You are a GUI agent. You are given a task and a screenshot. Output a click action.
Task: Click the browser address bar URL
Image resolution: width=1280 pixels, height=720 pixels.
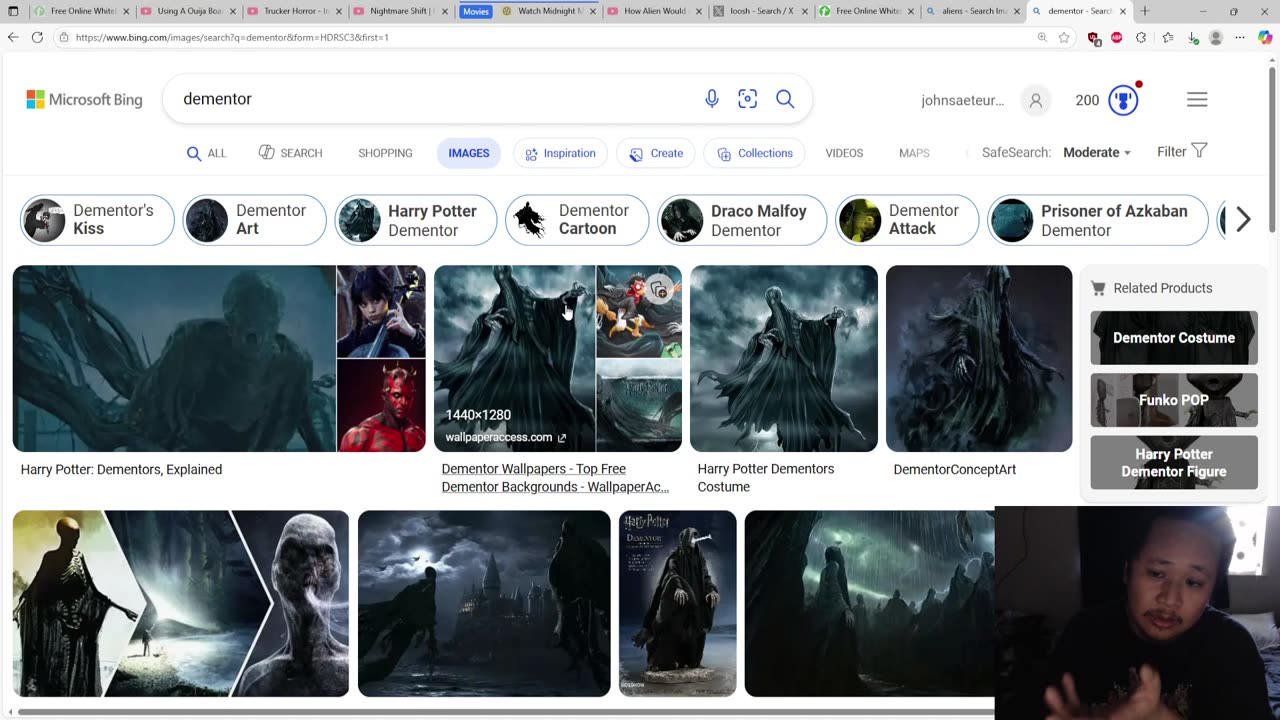[232, 37]
